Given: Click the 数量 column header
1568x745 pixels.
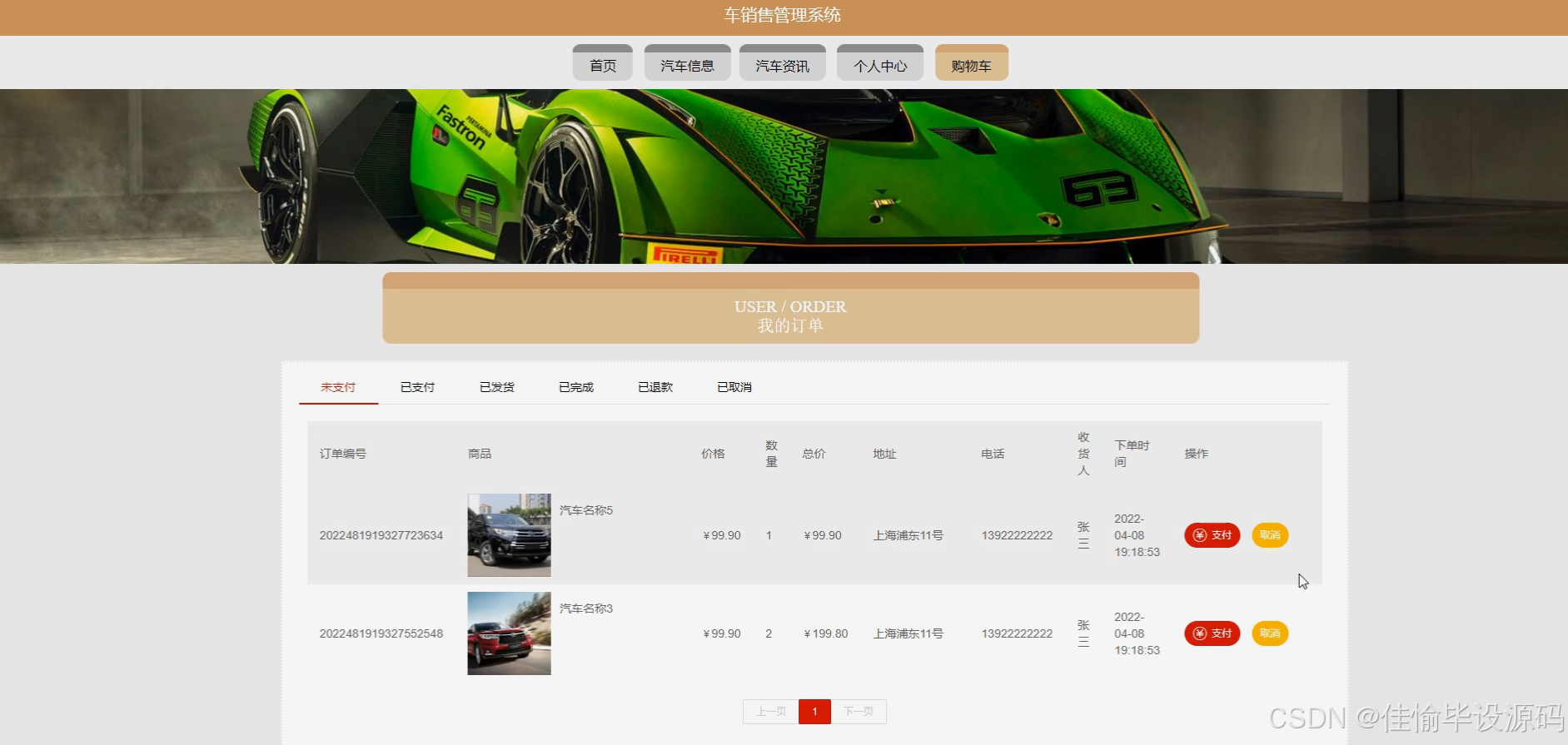Looking at the screenshot, I should [x=771, y=454].
